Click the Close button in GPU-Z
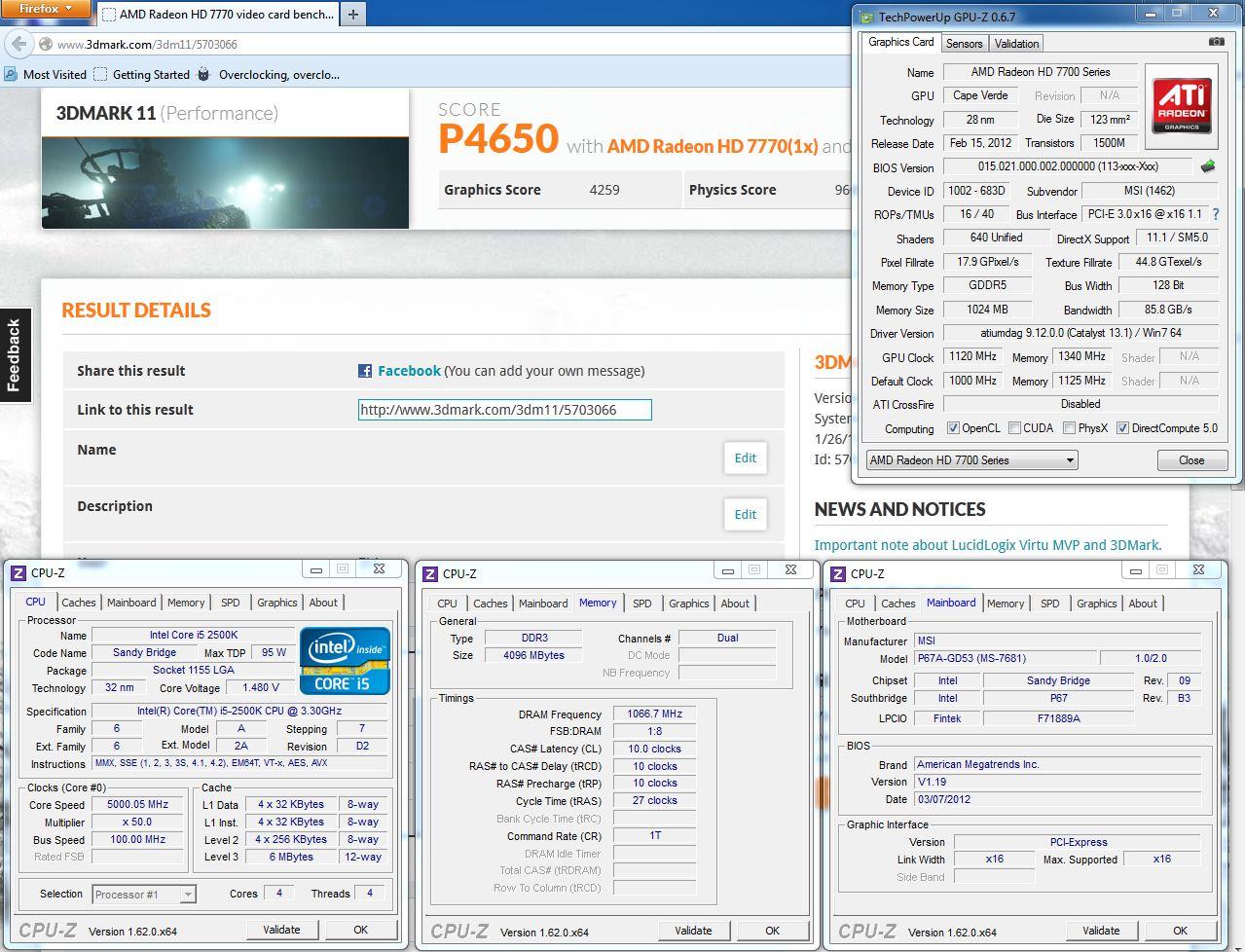The width and height of the screenshot is (1245, 952). 1191,460
